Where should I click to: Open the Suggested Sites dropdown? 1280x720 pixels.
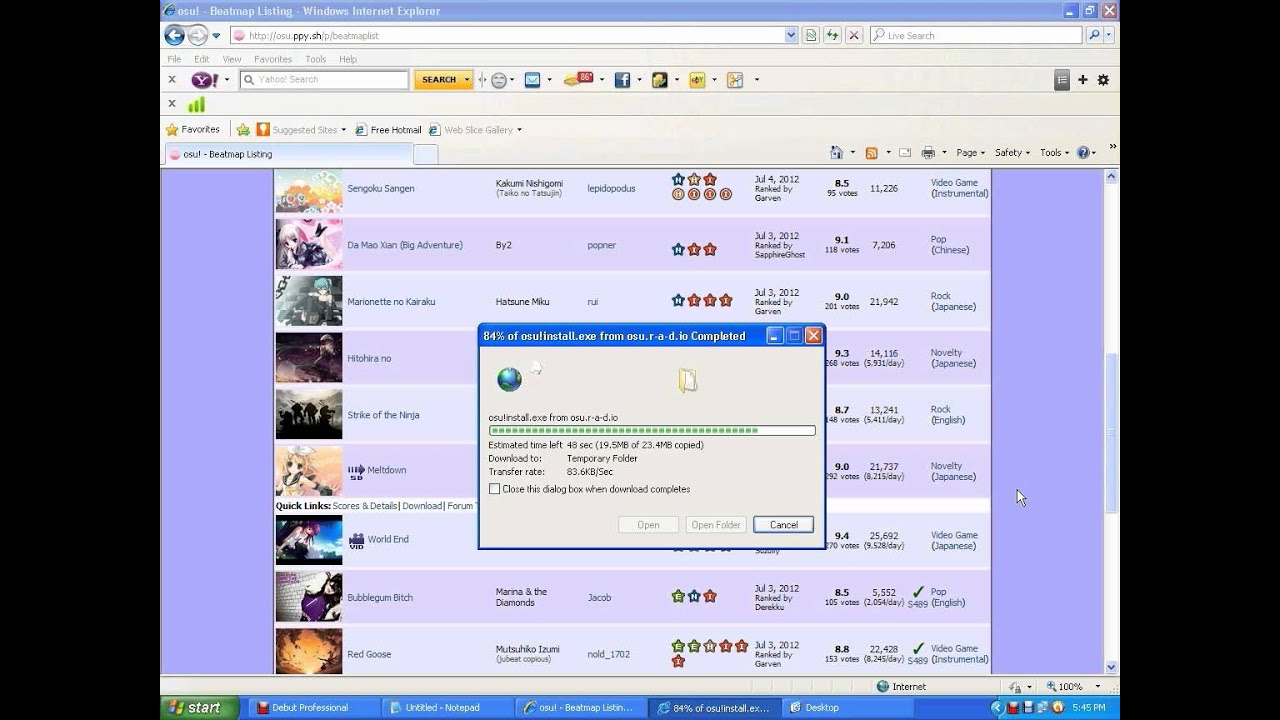coord(343,130)
